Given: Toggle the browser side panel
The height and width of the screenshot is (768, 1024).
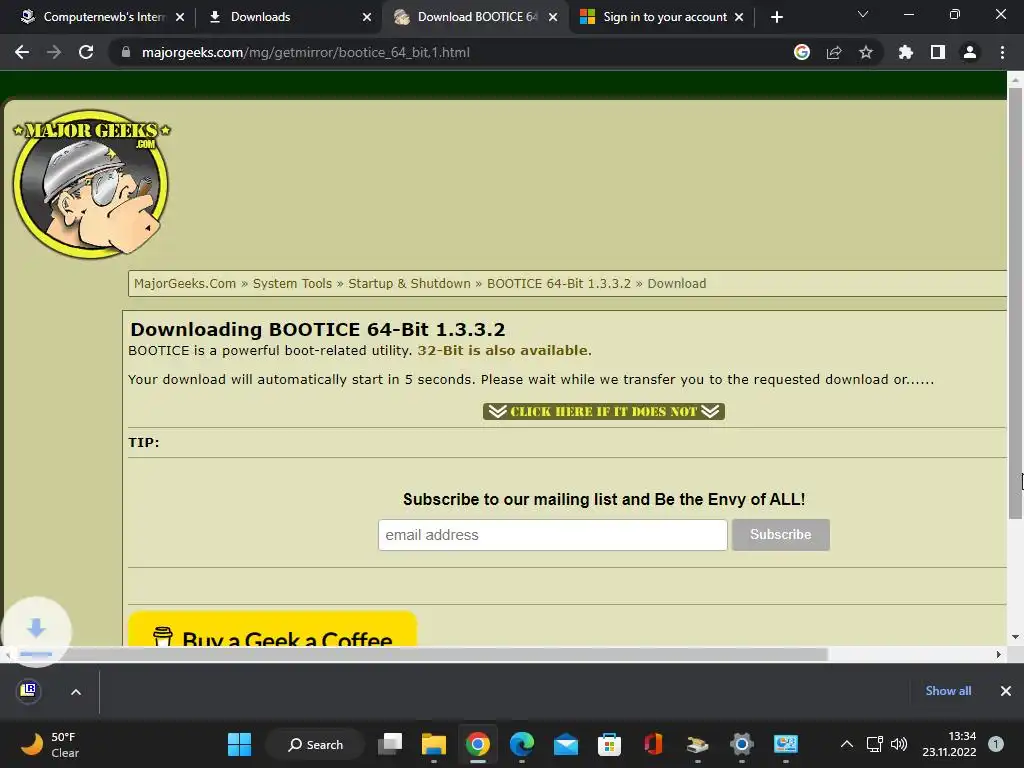Looking at the screenshot, I should pos(938,52).
